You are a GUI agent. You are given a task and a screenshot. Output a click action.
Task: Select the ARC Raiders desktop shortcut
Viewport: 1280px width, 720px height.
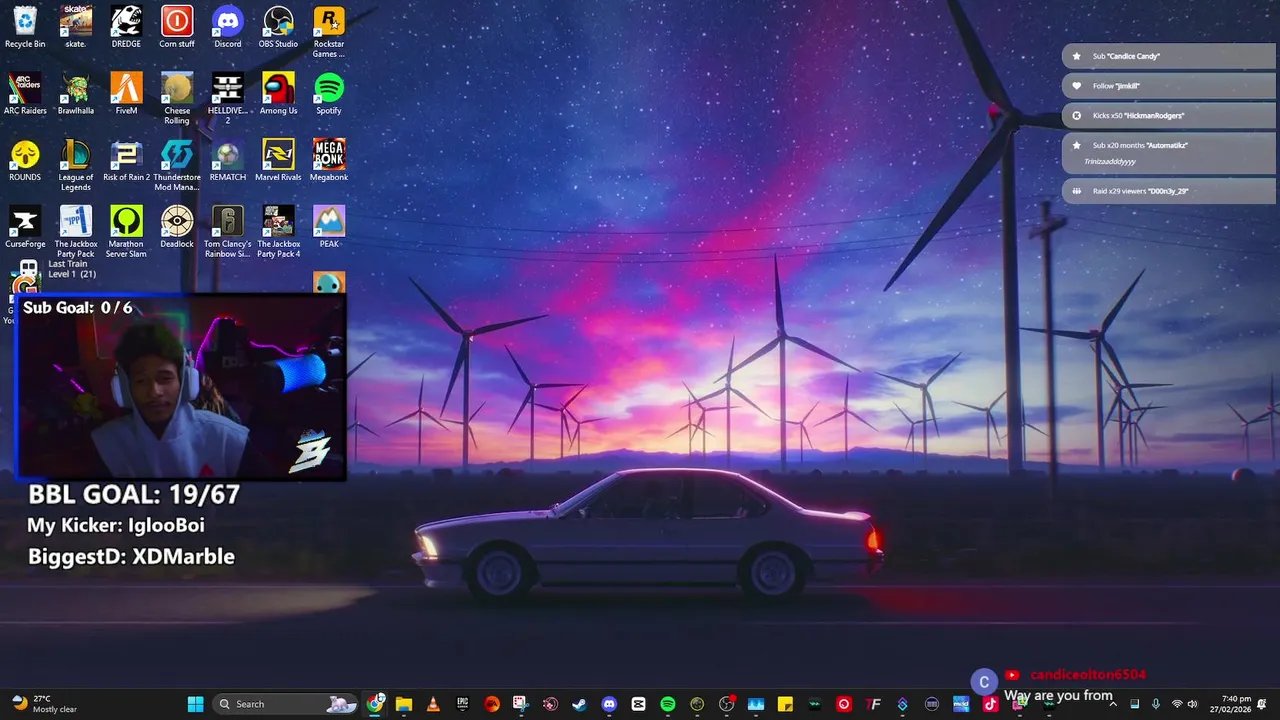pos(25,94)
